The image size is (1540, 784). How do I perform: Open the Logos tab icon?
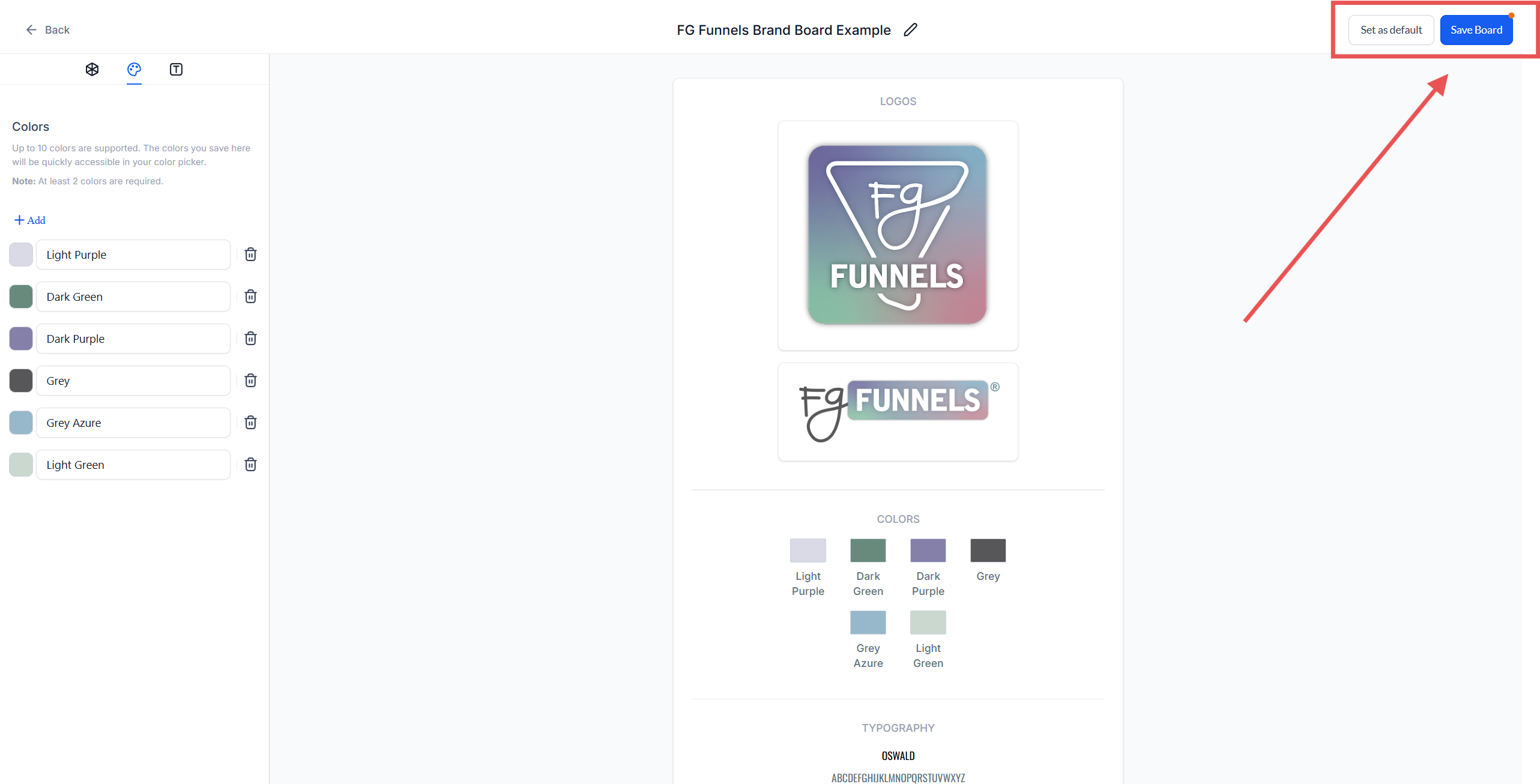92,69
